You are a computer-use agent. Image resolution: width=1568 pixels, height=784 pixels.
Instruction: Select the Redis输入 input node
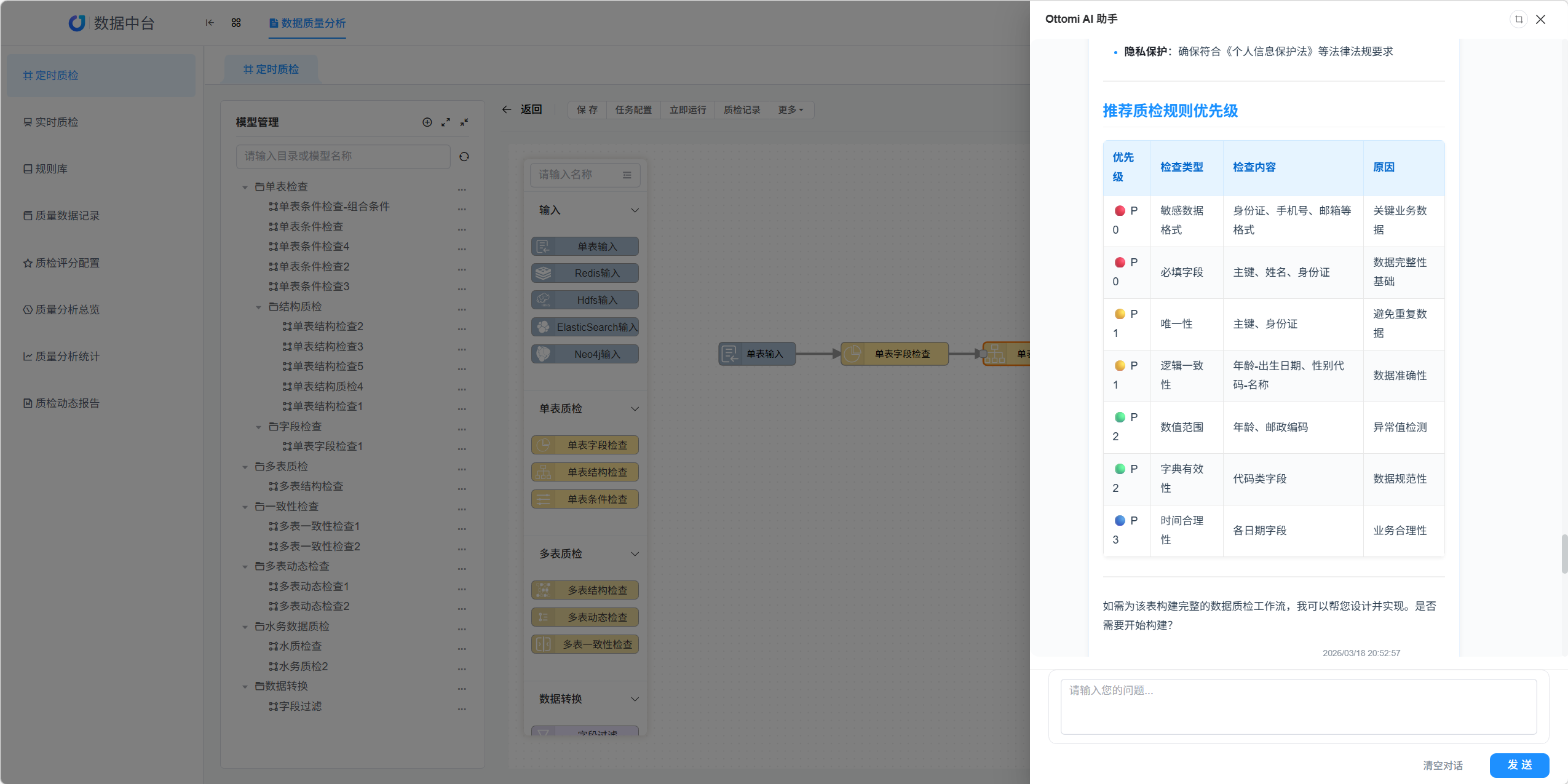tap(584, 272)
